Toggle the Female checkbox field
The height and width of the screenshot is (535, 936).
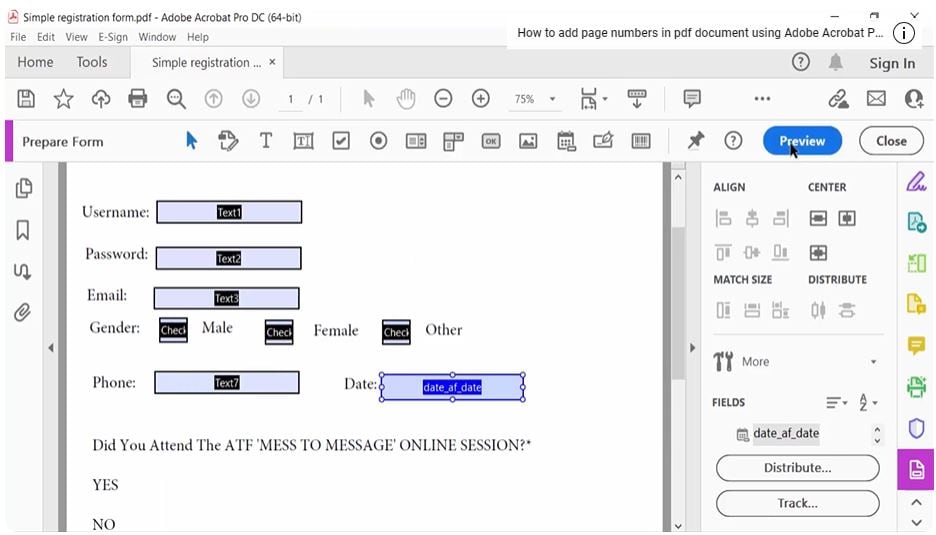point(279,332)
